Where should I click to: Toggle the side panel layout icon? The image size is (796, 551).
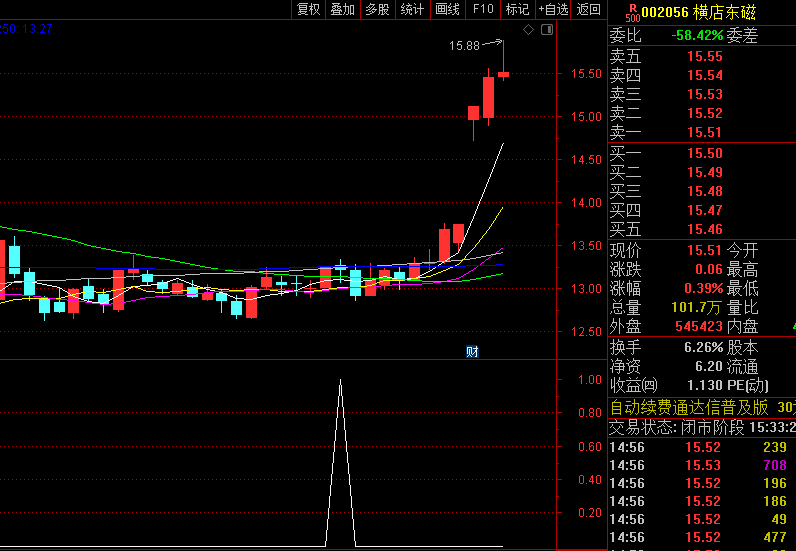tap(547, 30)
